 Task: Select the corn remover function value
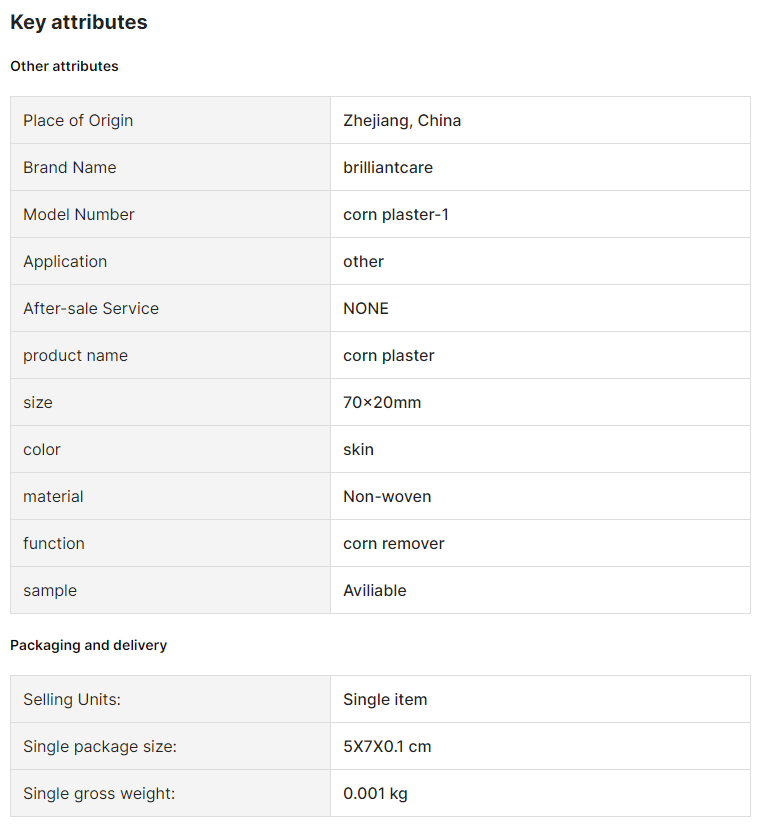pyautogui.click(x=394, y=544)
